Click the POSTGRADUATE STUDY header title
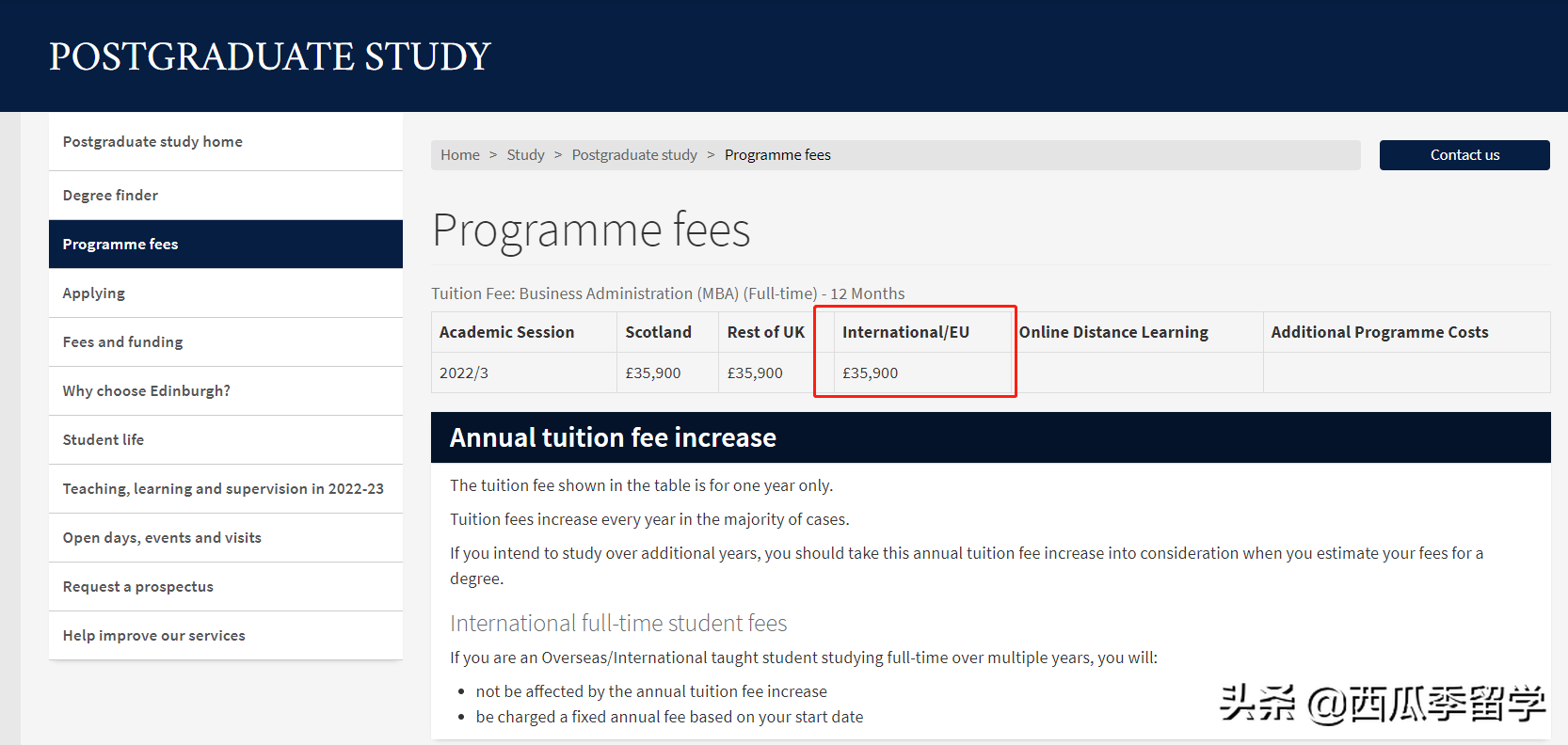The height and width of the screenshot is (745, 1568). [x=270, y=56]
